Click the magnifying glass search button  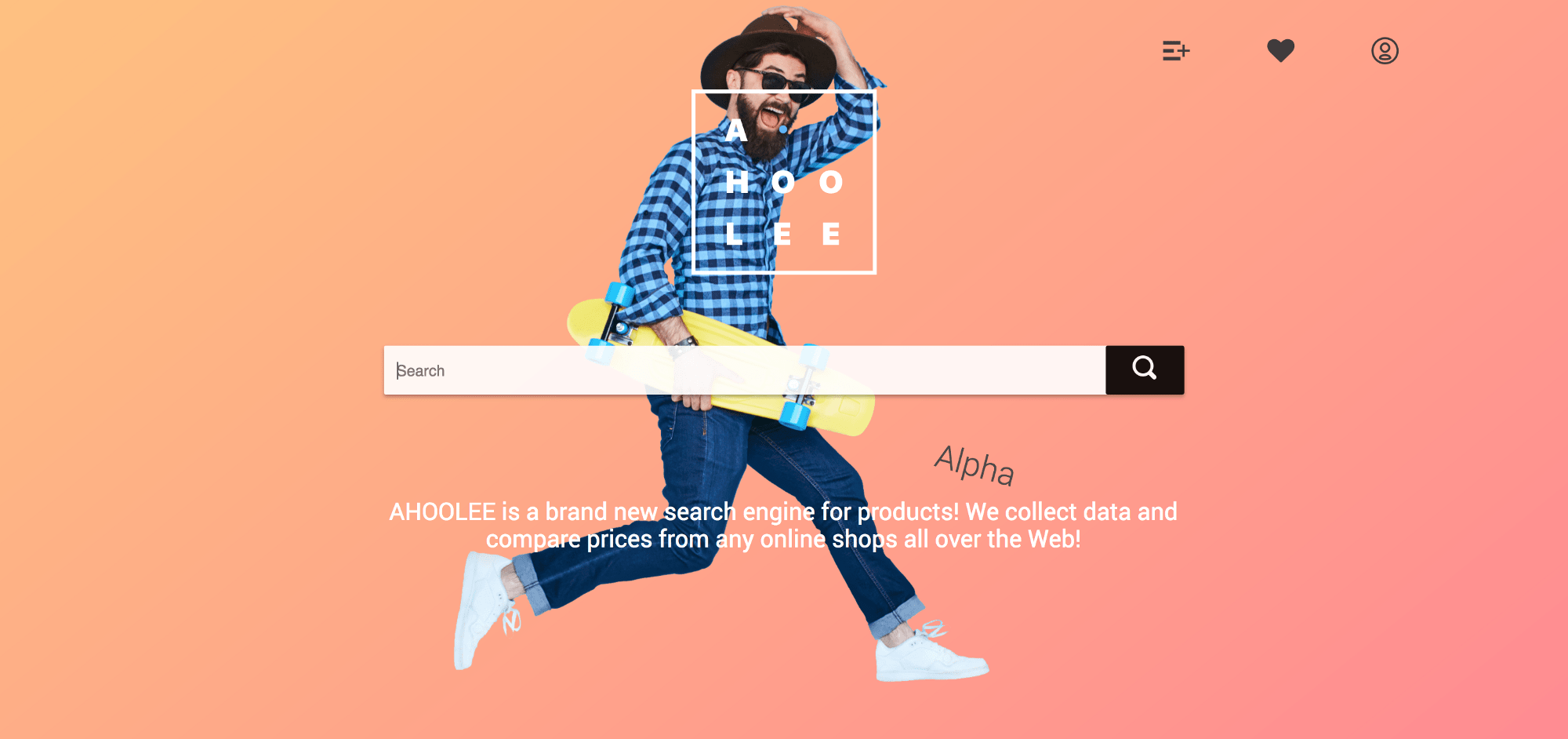(x=1145, y=369)
